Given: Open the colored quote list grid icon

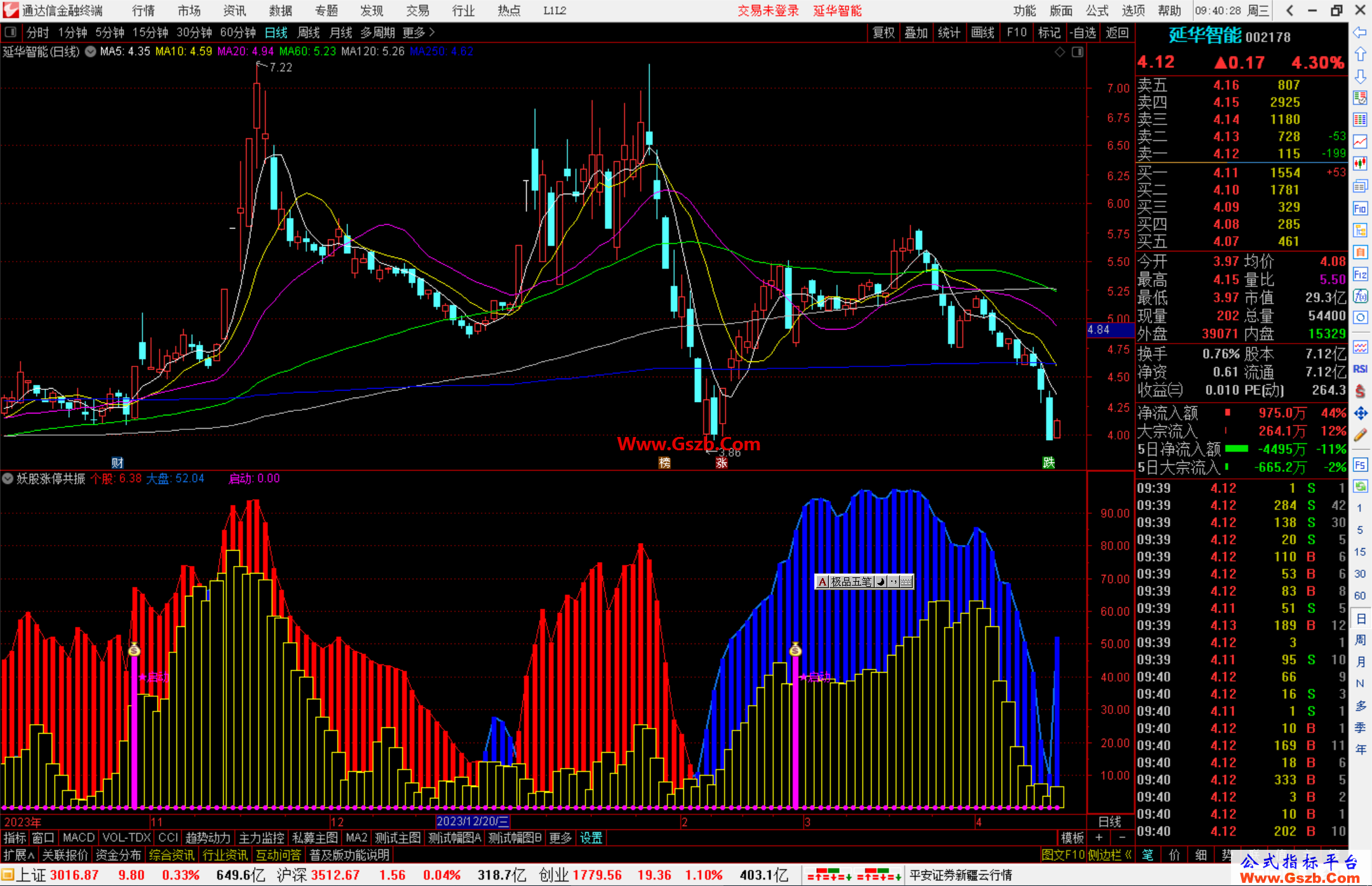Looking at the screenshot, I should pos(1360,119).
